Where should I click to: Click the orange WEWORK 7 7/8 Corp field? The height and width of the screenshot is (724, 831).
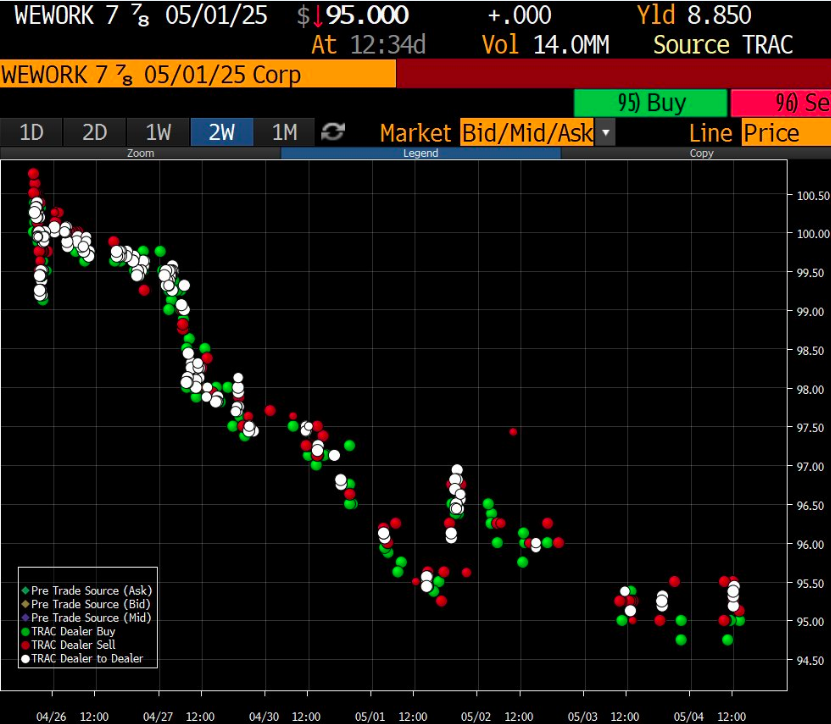click(x=198, y=74)
